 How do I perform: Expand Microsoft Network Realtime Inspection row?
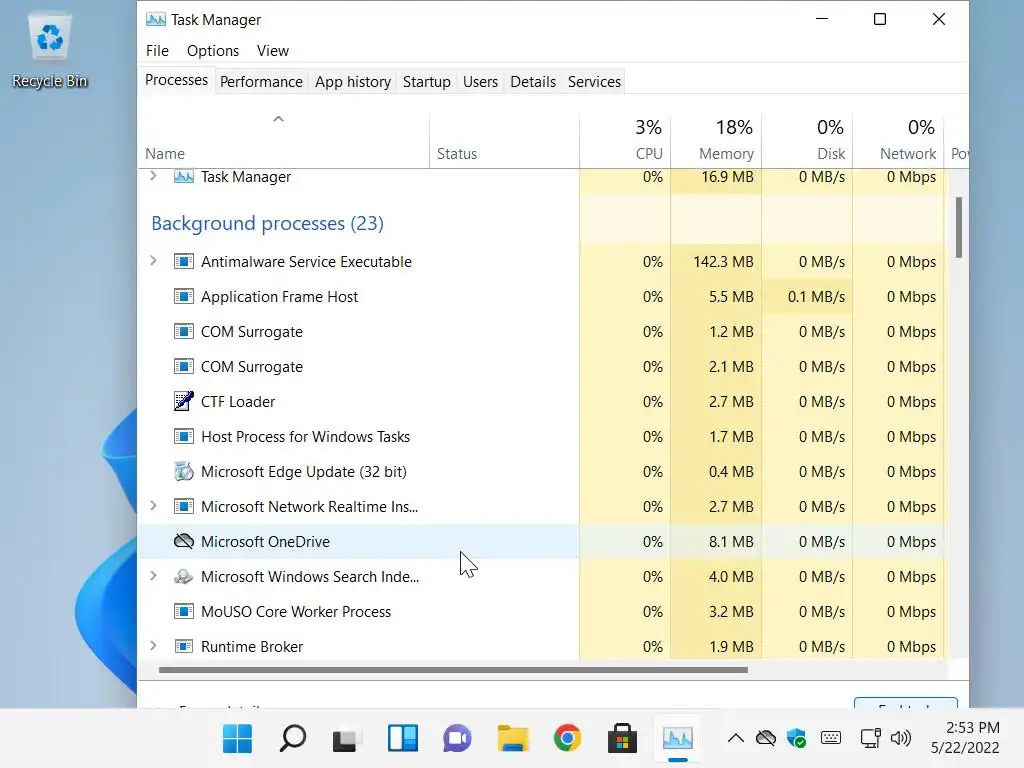153,505
